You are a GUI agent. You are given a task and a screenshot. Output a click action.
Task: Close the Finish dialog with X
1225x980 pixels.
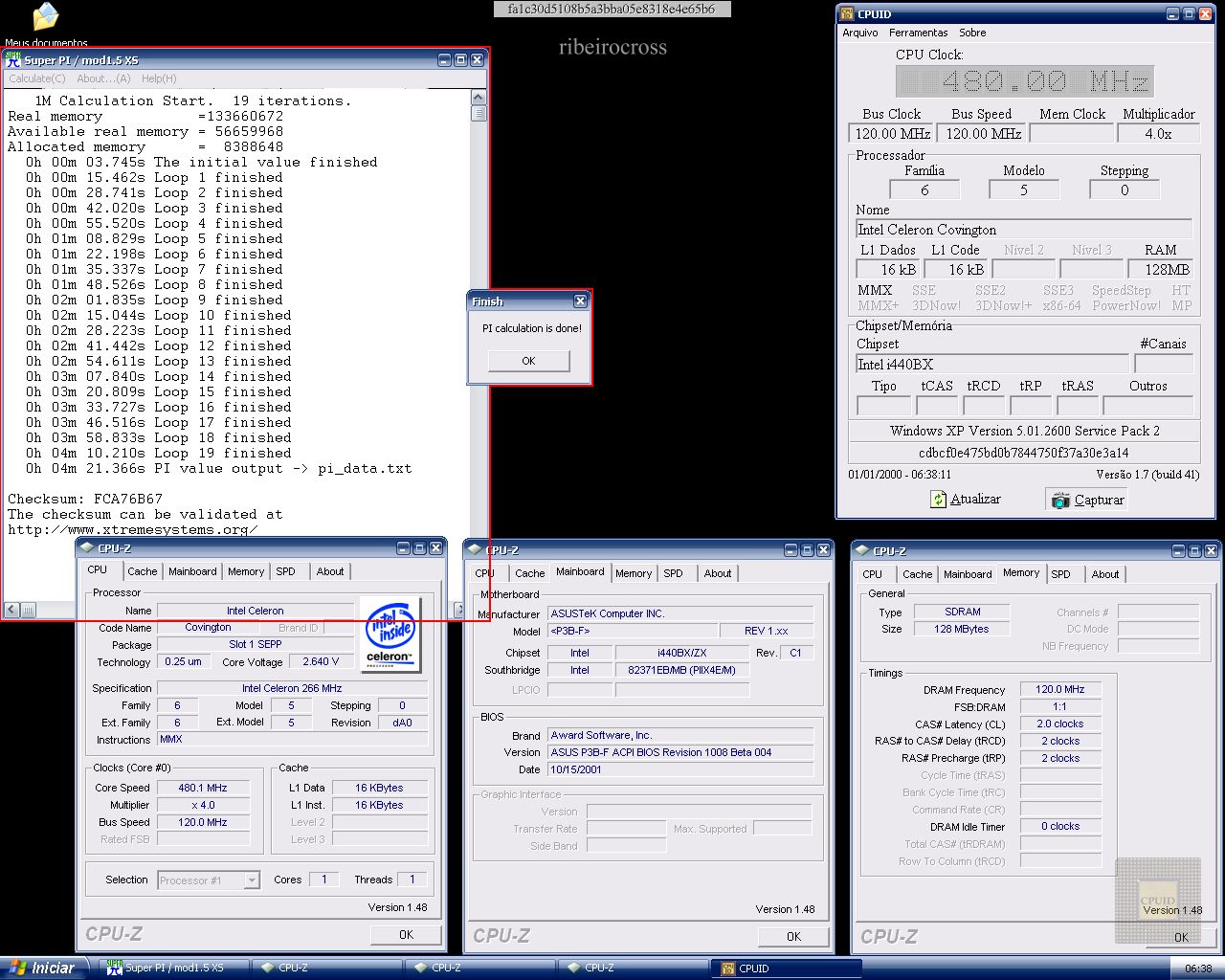580,301
